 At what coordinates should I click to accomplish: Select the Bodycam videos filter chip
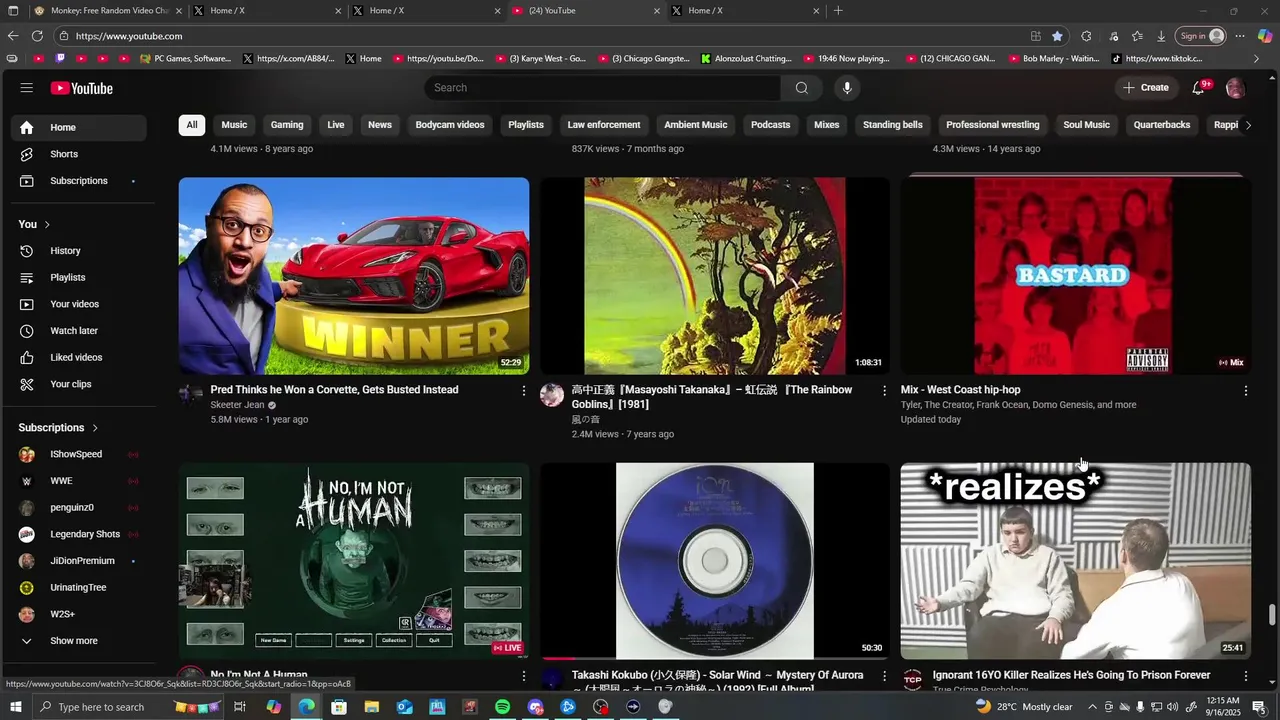[450, 125]
